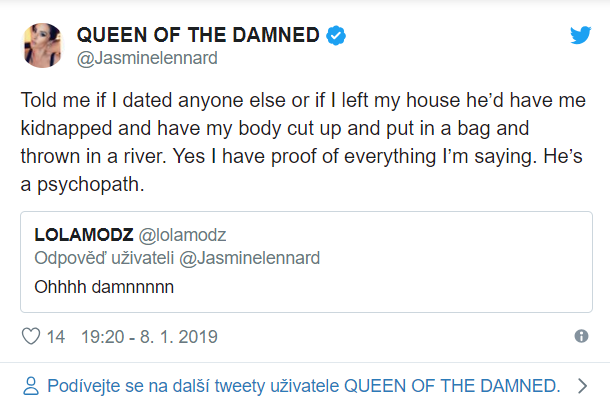Open the tweet info icon

click(x=581, y=336)
